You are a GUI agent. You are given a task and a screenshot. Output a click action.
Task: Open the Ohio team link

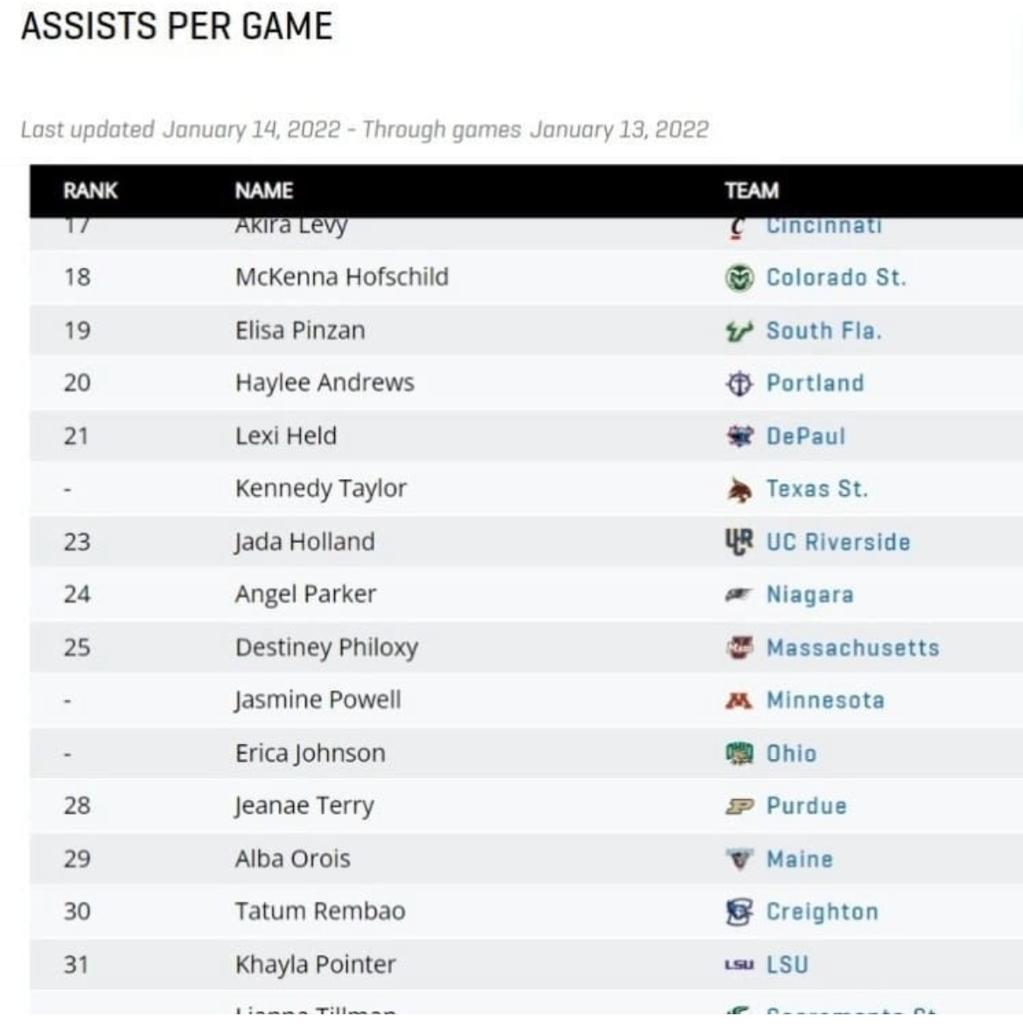(x=791, y=753)
